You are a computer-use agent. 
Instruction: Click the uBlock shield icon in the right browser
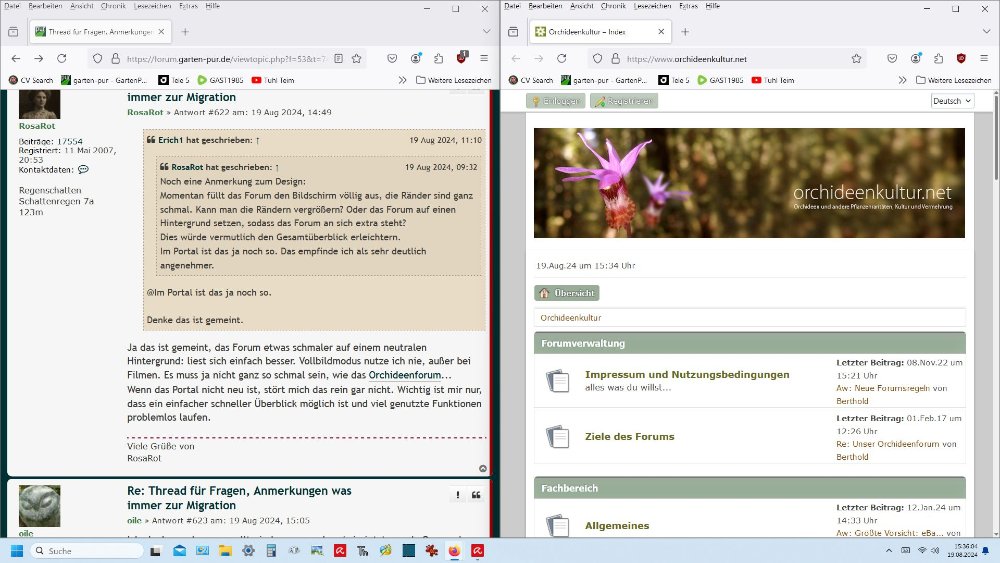[x=961, y=58]
